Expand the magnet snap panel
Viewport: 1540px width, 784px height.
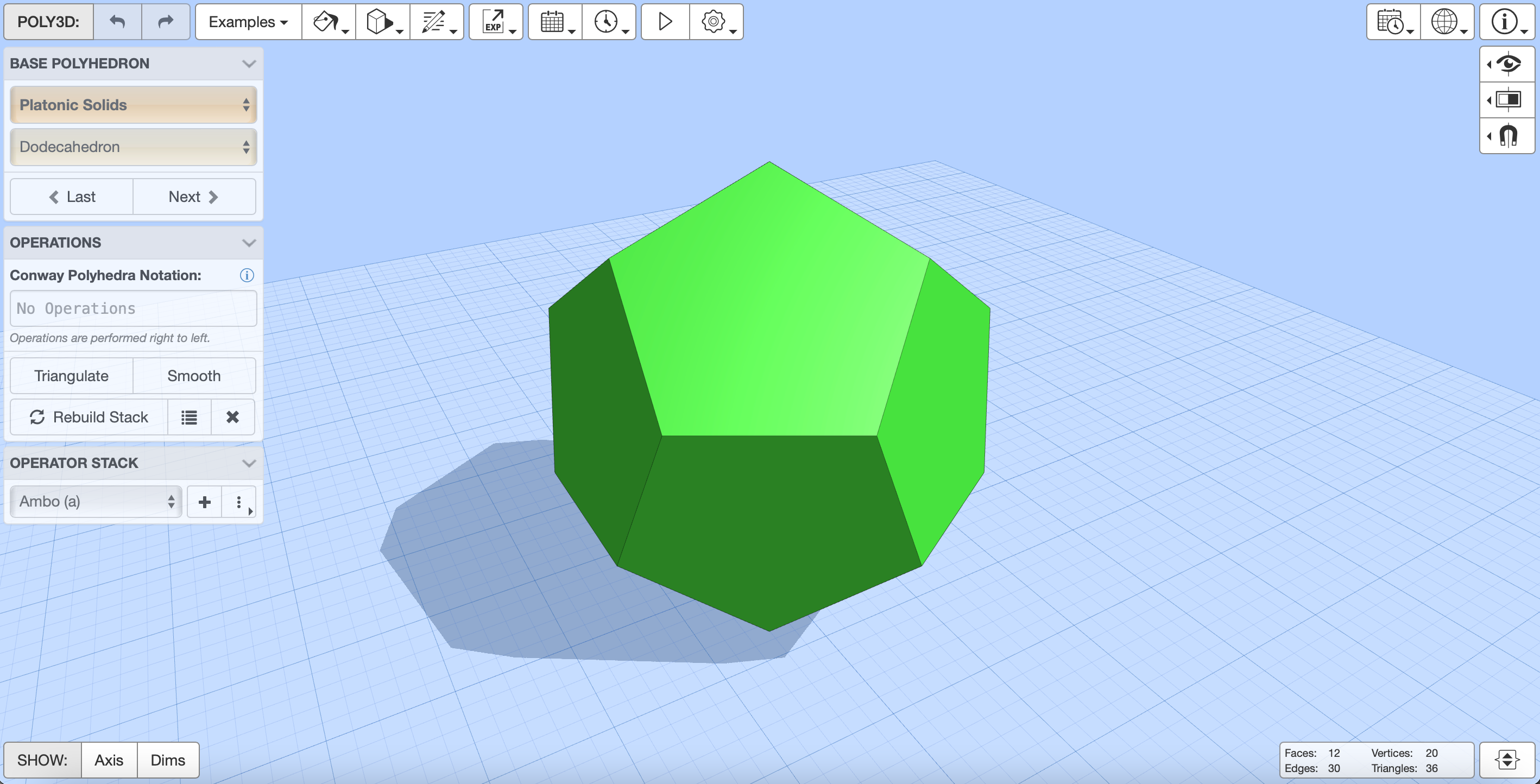pos(1507,136)
